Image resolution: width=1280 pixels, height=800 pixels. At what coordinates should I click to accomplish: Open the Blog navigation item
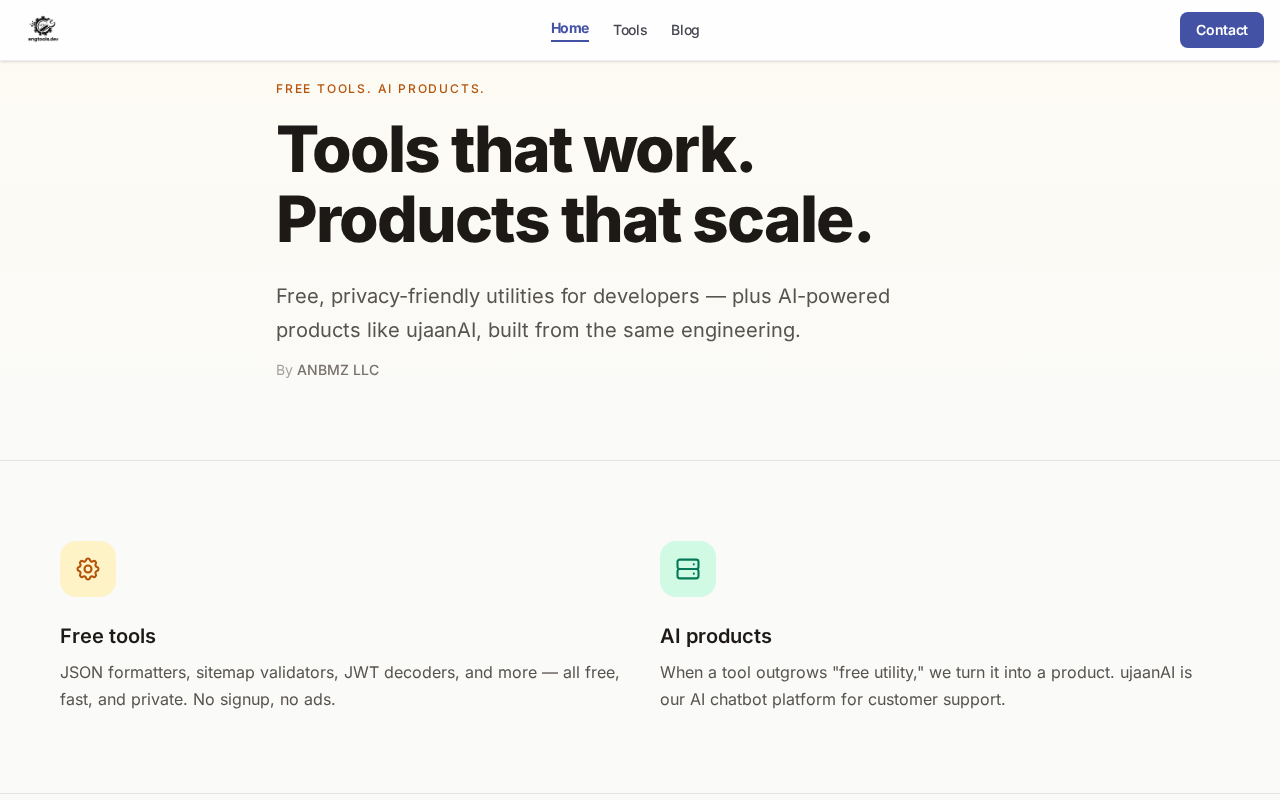pyautogui.click(x=685, y=30)
